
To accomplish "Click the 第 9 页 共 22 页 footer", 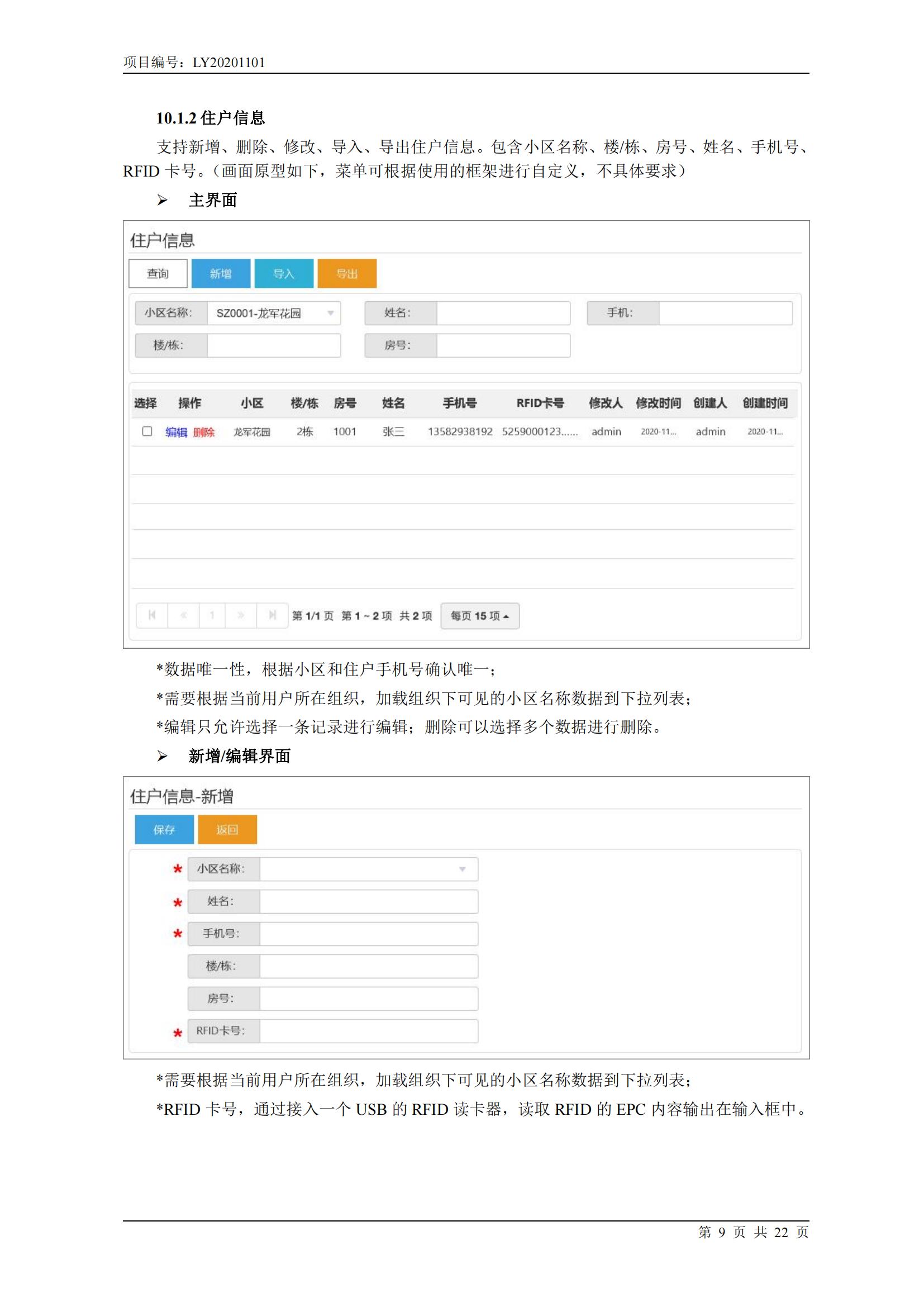I will pos(753,1233).
